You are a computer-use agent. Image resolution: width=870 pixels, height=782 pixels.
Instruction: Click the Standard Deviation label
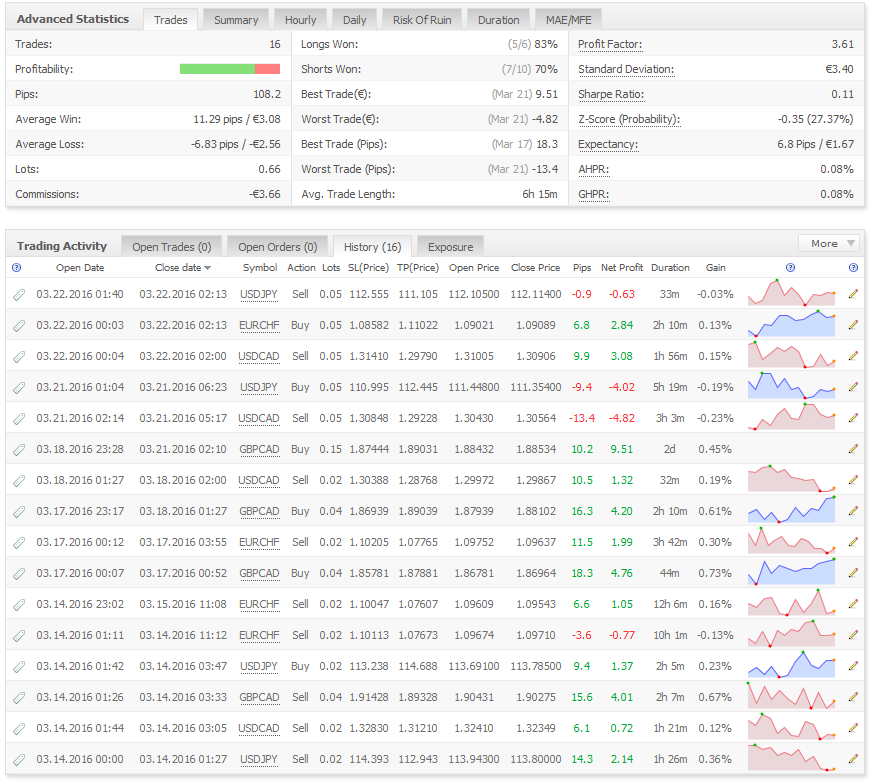626,69
